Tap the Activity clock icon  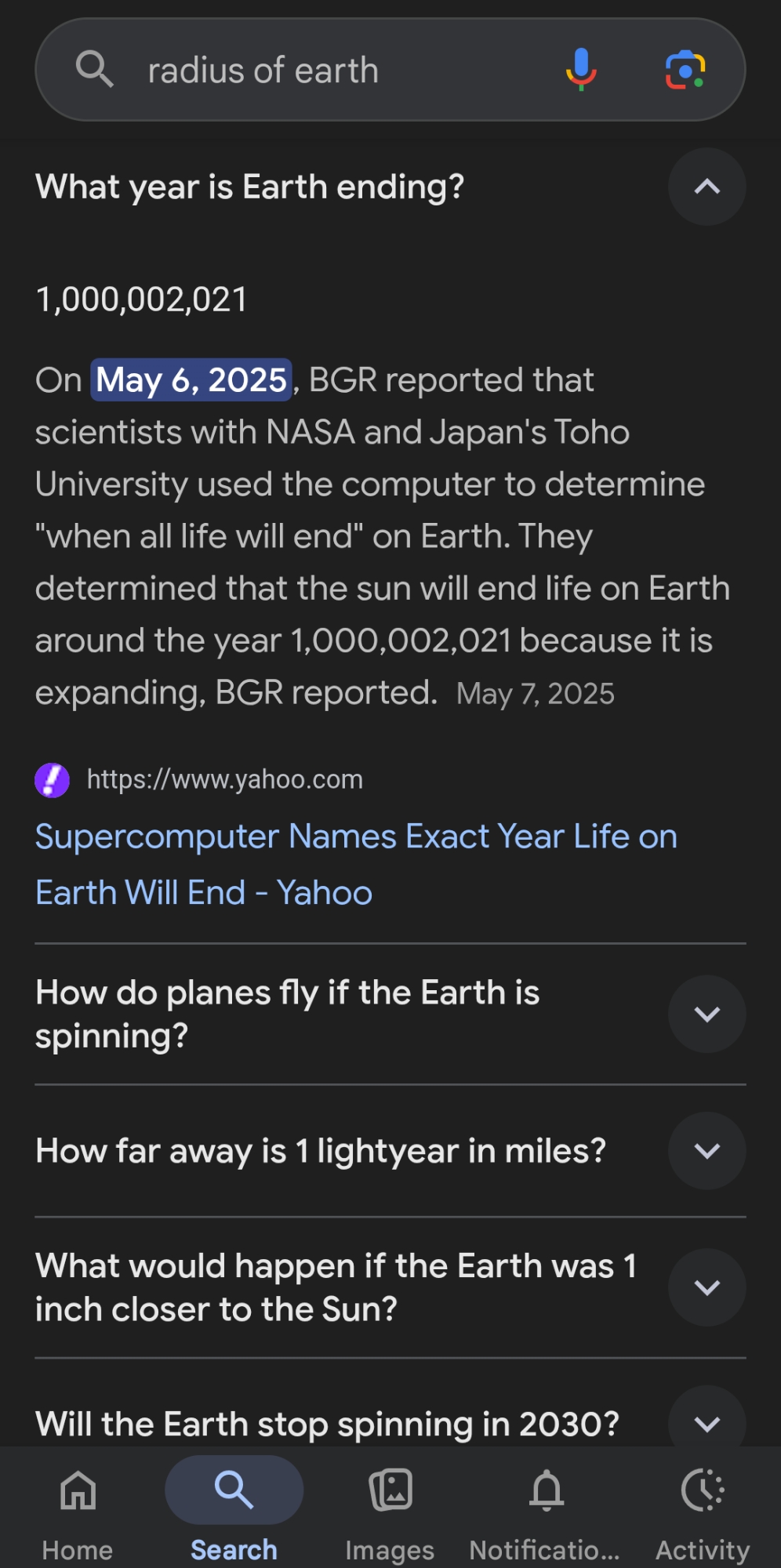coord(703,1490)
